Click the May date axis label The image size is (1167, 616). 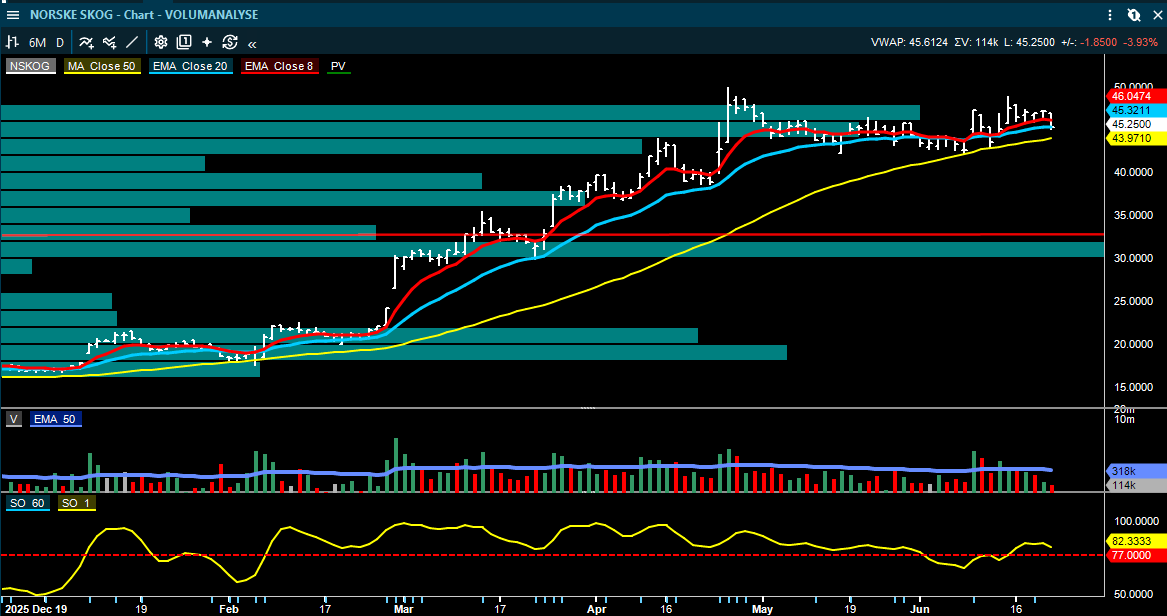763,608
